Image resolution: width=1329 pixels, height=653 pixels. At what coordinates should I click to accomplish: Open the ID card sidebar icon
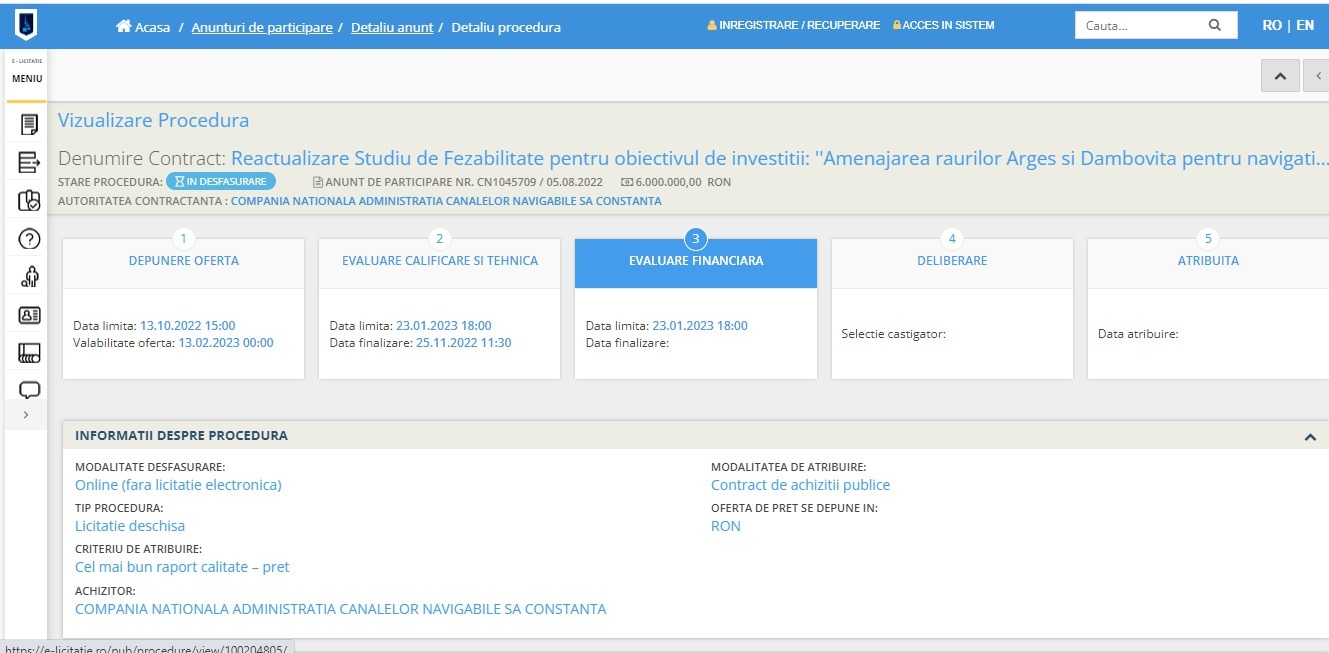[x=29, y=314]
